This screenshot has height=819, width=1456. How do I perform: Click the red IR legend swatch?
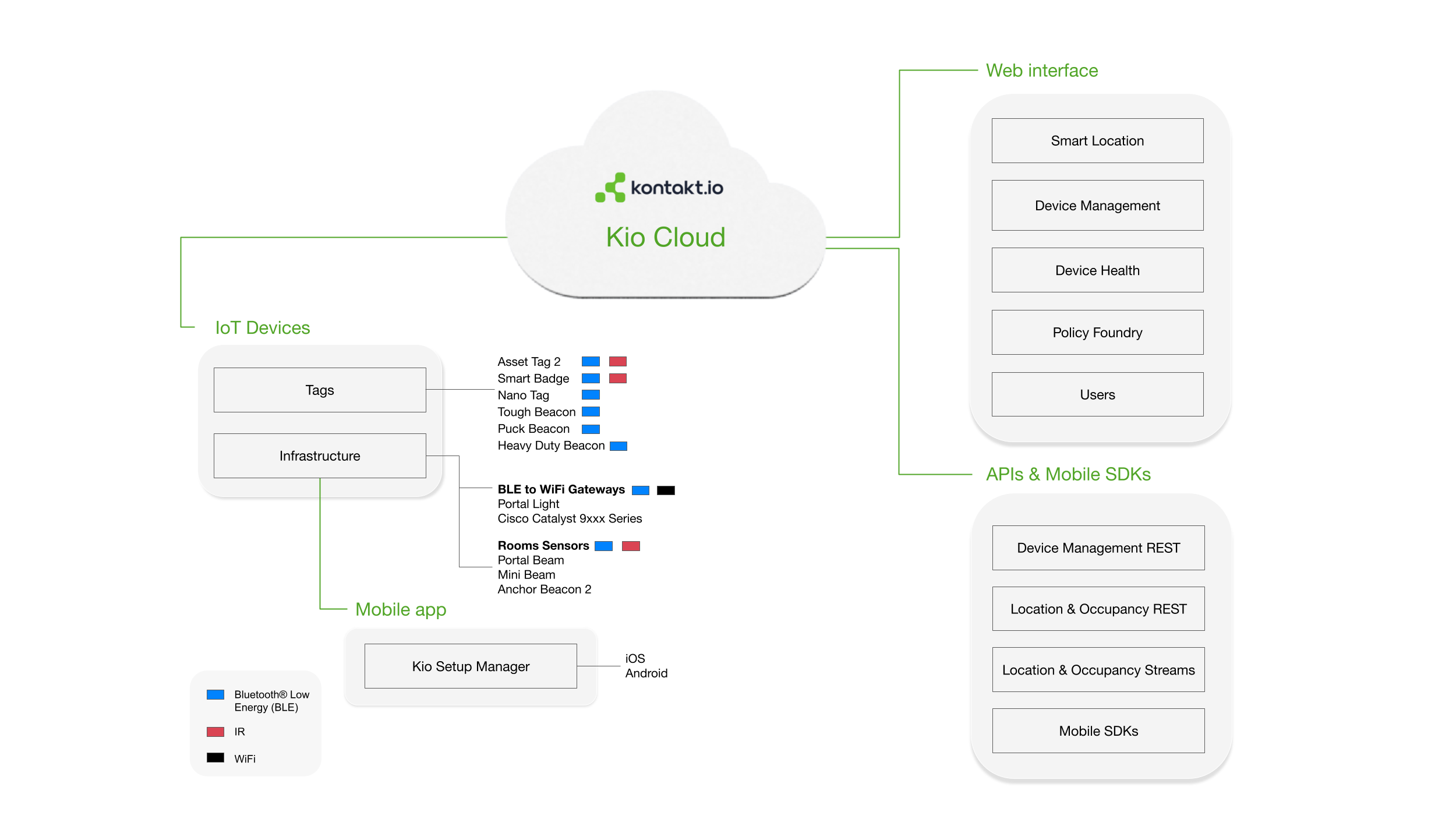pyautogui.click(x=215, y=732)
